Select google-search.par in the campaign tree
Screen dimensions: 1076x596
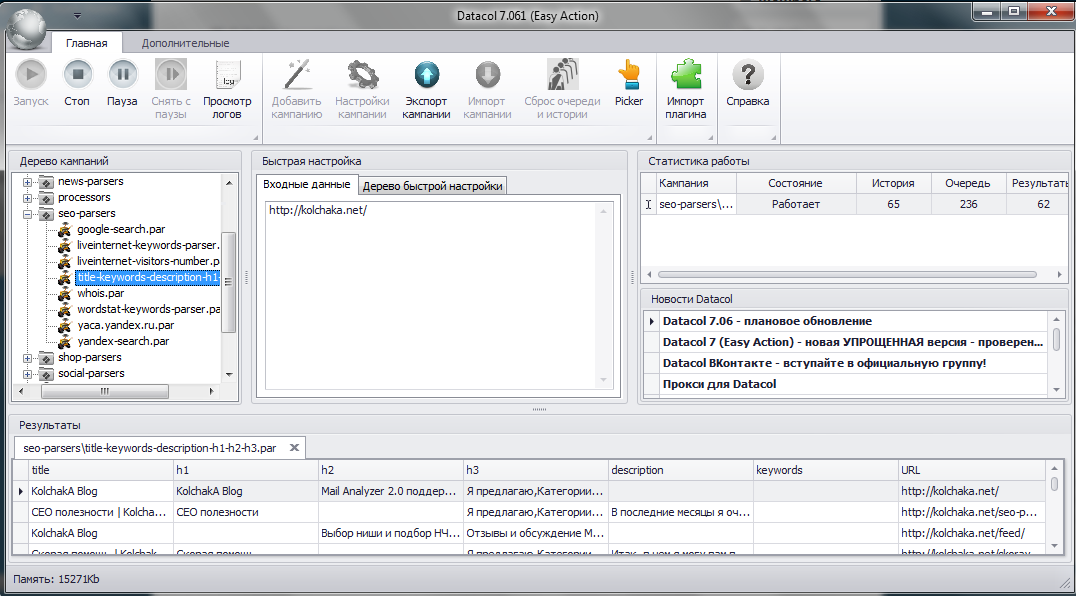click(121, 229)
